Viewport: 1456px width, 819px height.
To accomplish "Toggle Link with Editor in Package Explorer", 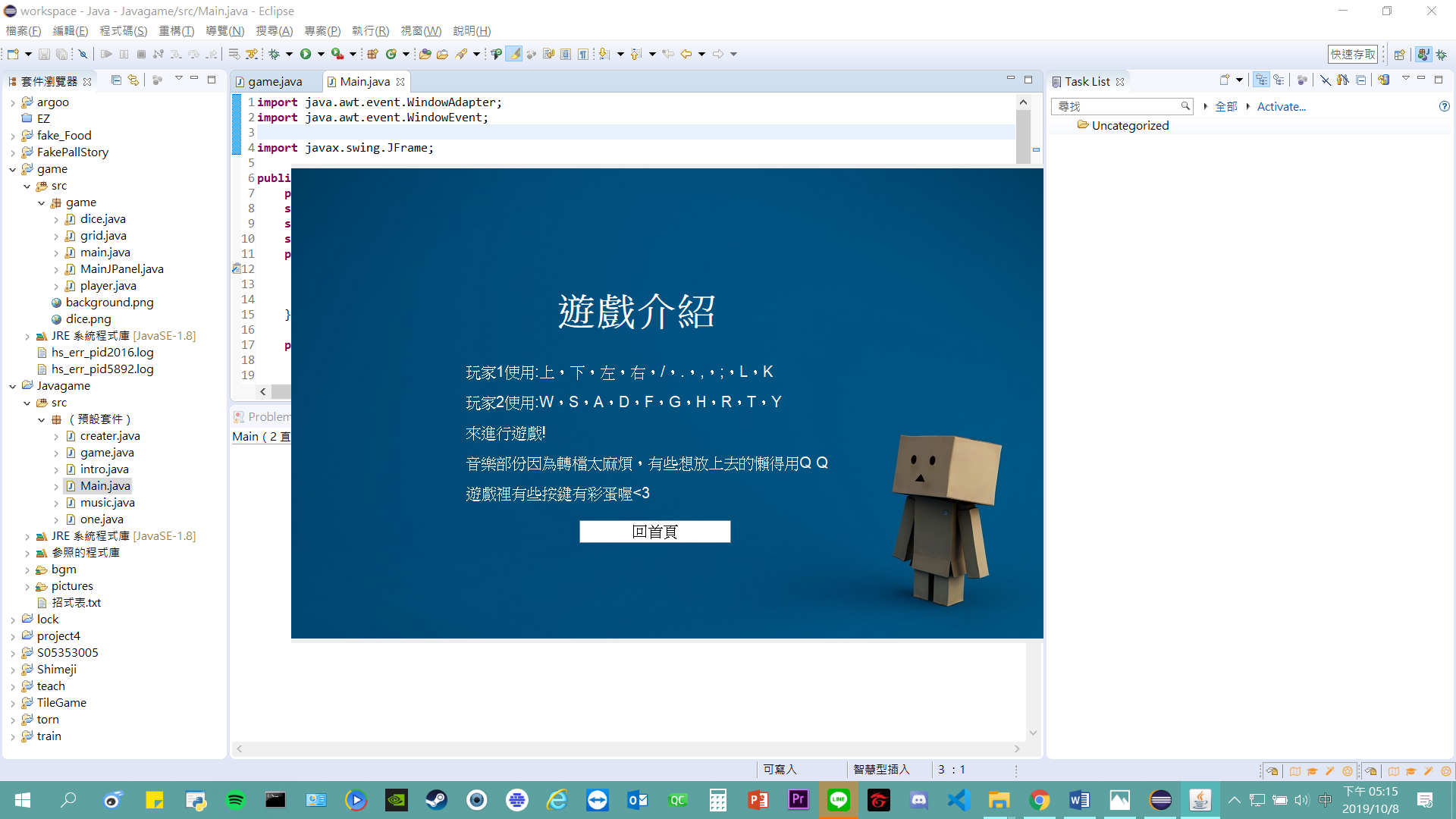I will (x=133, y=80).
